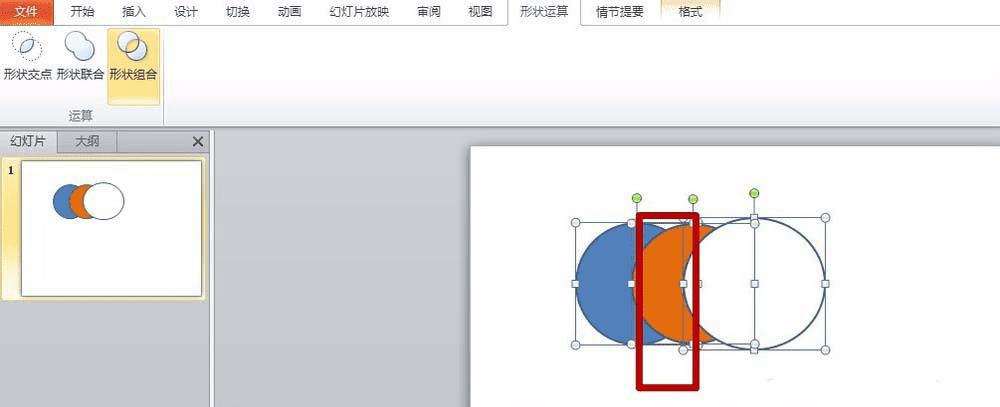Click the green rotation handle of white circle
The width and height of the screenshot is (1000, 407).
pyautogui.click(x=754, y=193)
